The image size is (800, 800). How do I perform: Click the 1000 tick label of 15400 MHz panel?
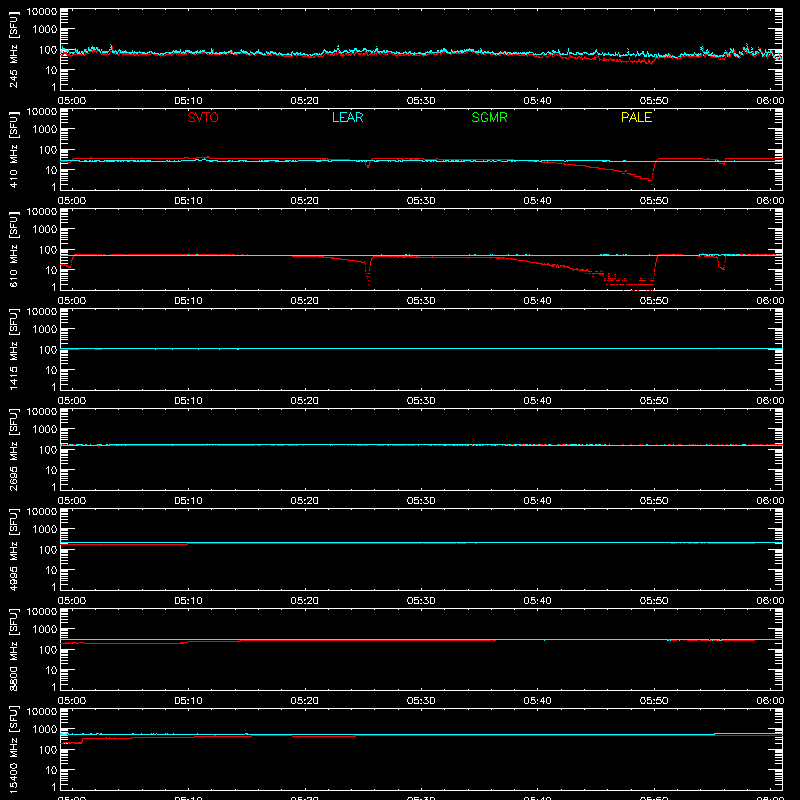(45, 730)
